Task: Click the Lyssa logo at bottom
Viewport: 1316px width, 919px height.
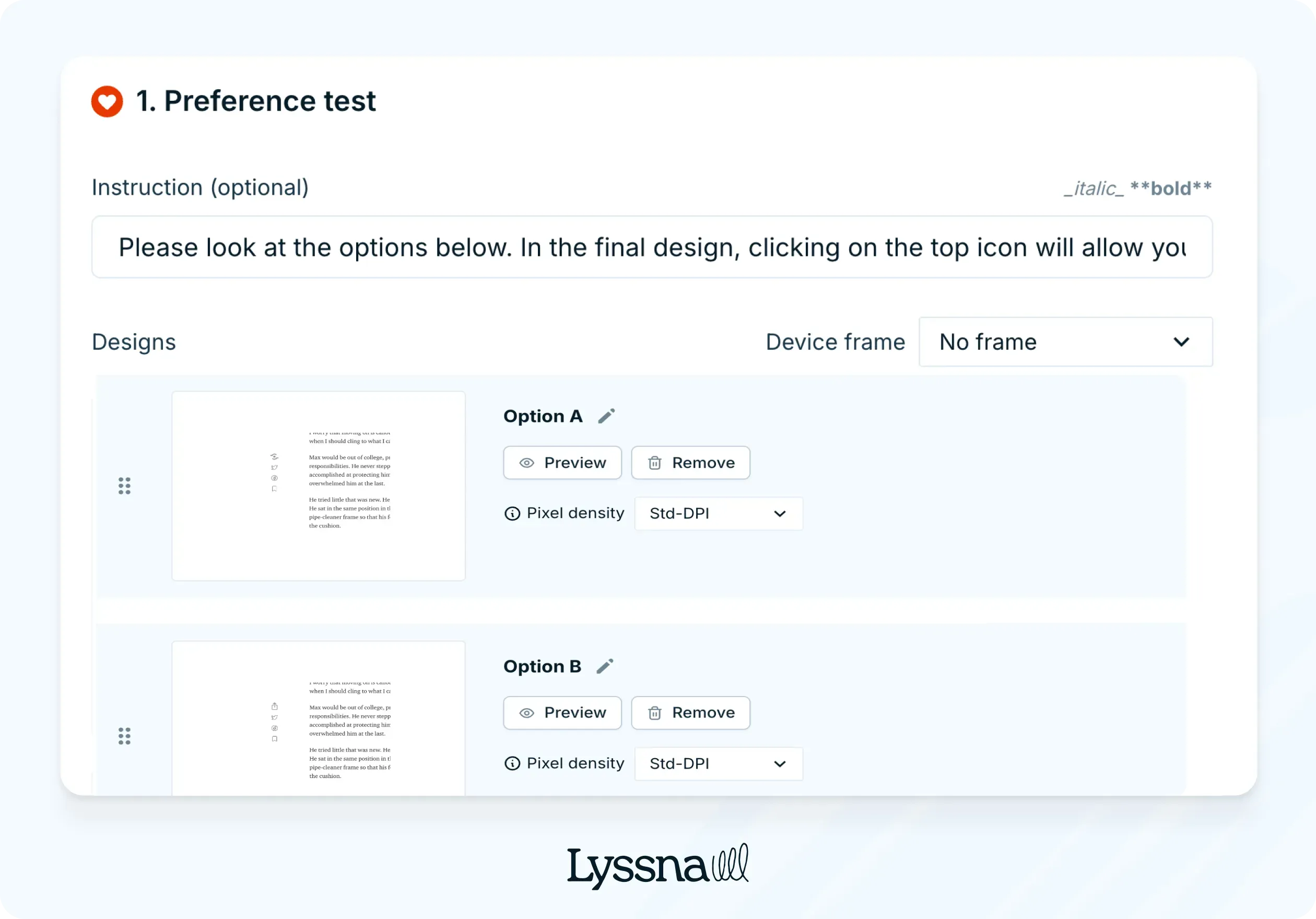Action: (x=657, y=866)
